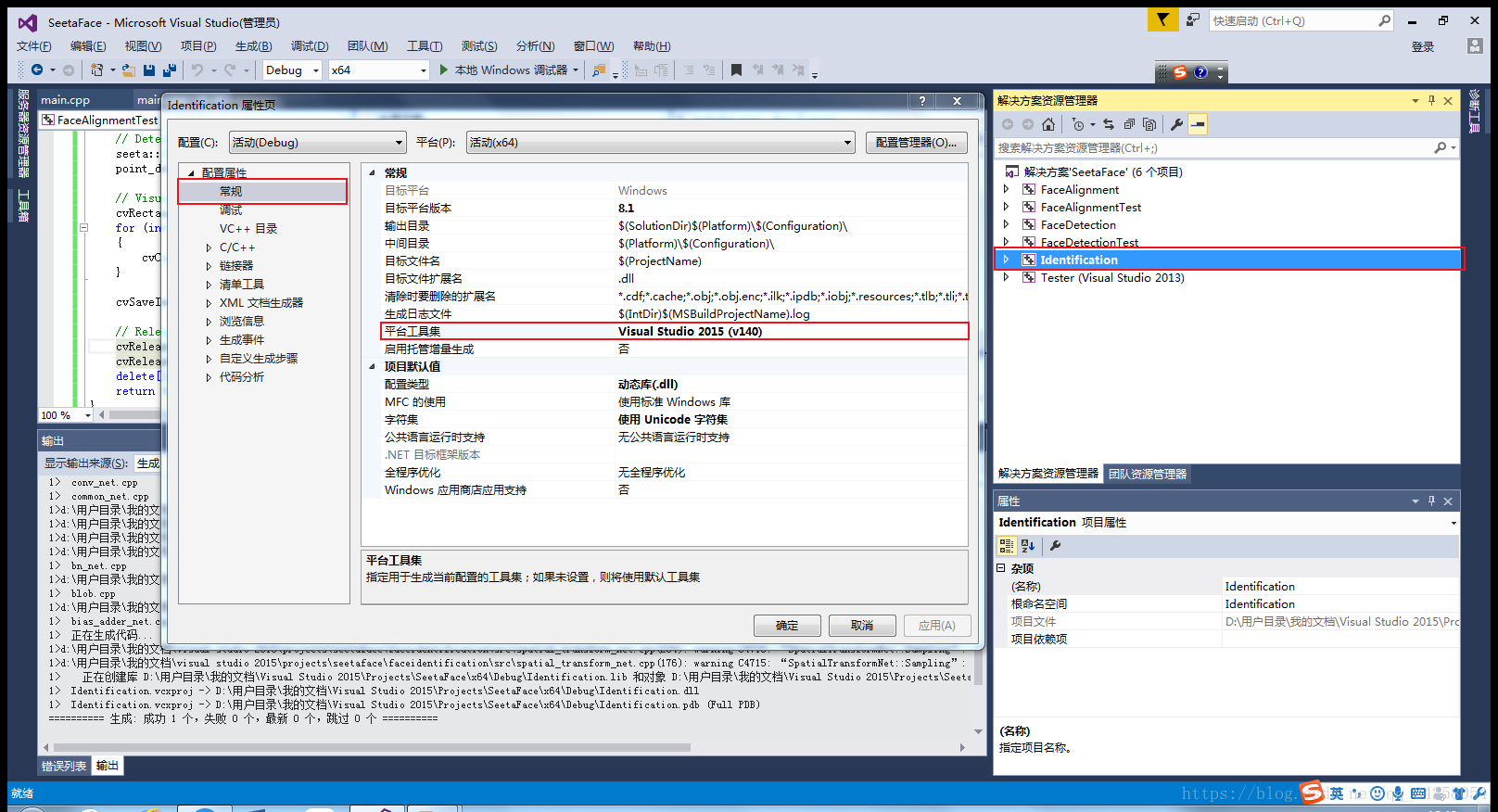Click the Open File folder icon
1498x812 pixels.
[128, 70]
